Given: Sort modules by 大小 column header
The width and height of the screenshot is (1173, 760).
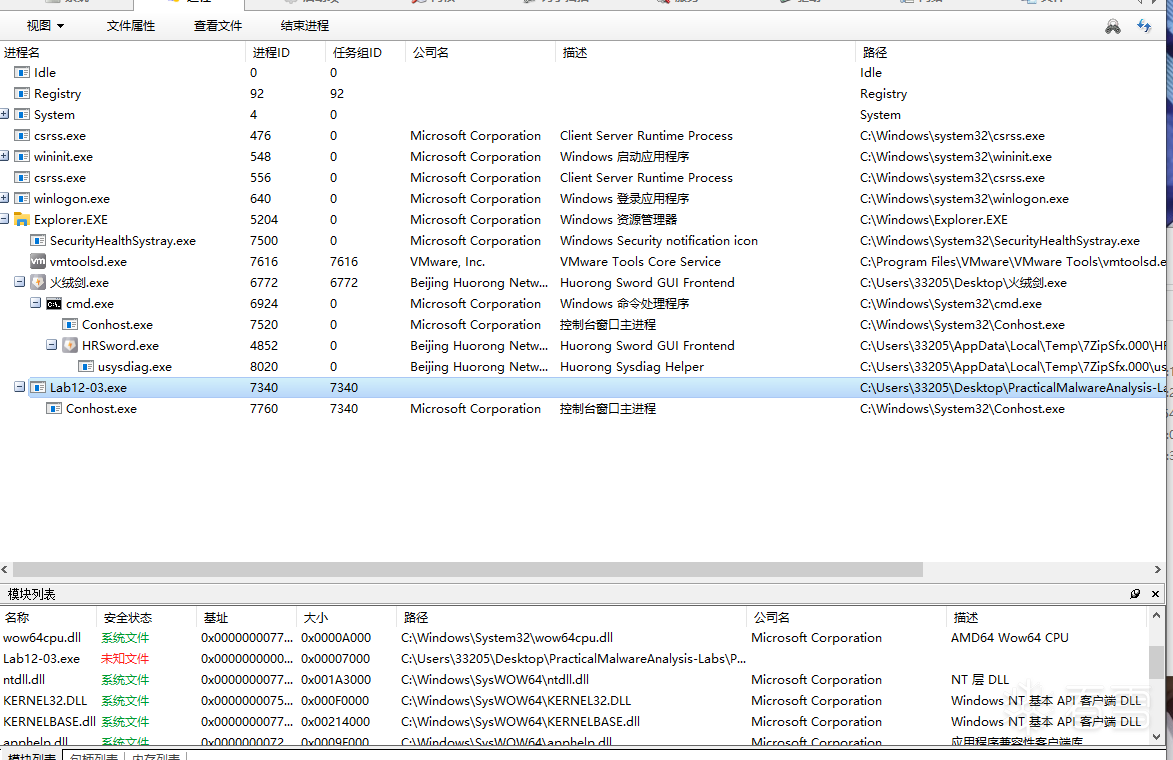Looking at the screenshot, I should [346, 618].
